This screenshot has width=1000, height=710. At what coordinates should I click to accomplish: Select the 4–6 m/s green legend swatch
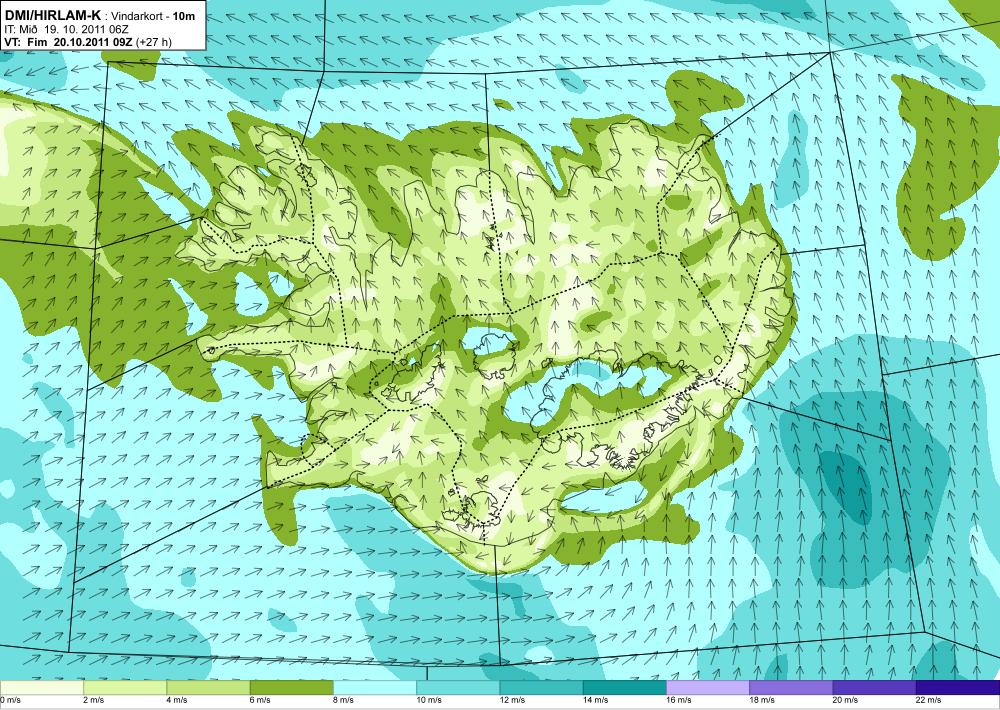tap(208, 688)
